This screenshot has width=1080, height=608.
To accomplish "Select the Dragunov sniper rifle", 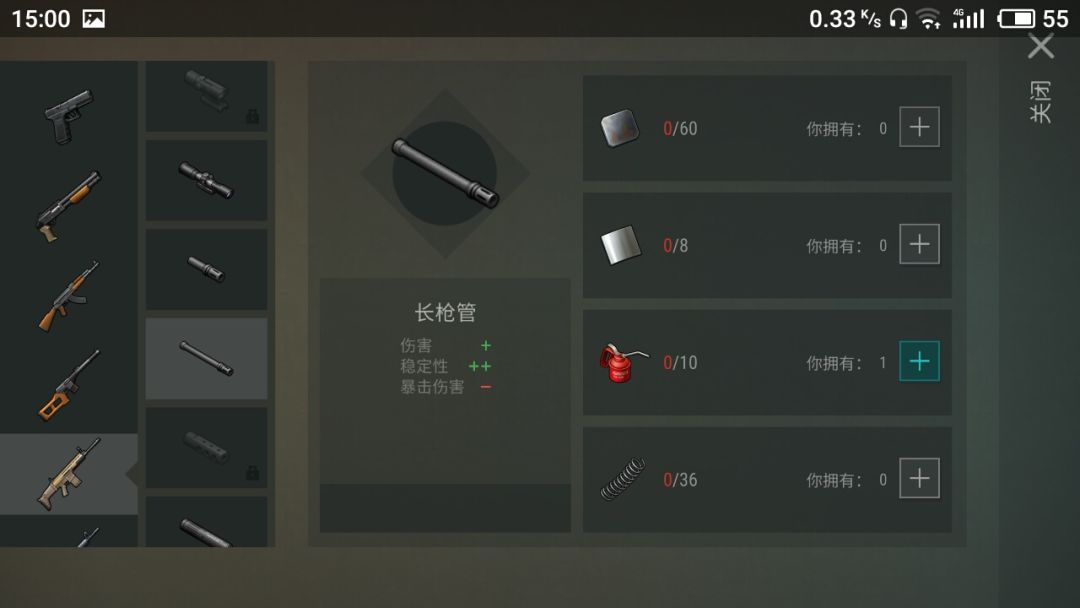I will [69, 384].
